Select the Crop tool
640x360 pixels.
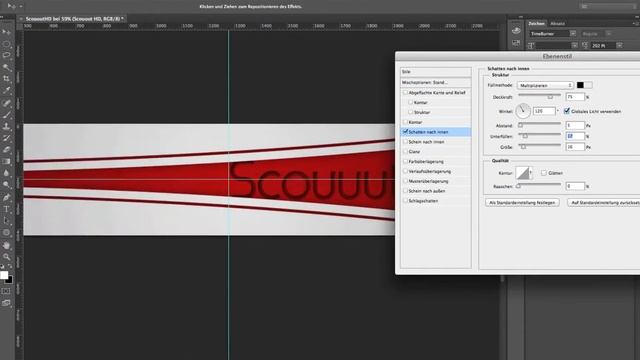(x=7, y=78)
